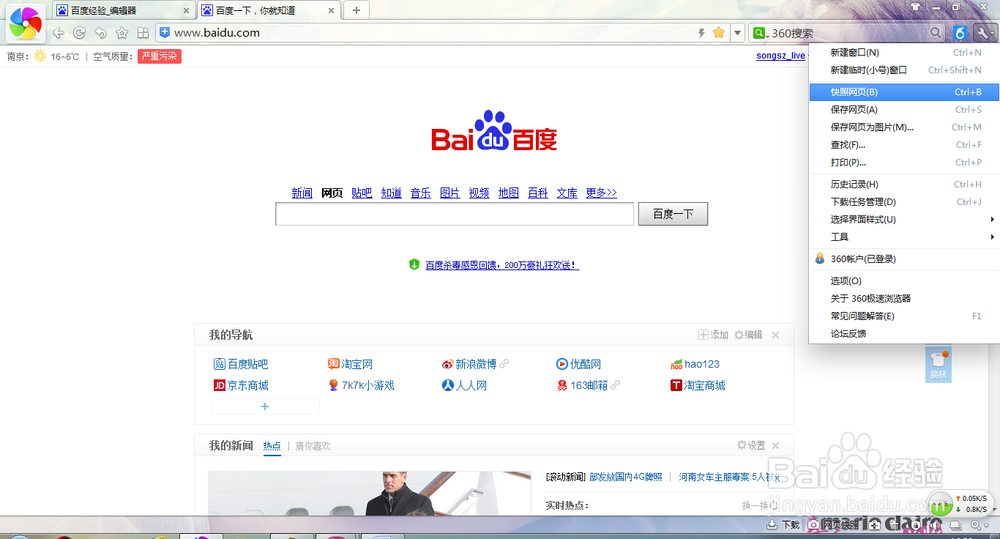Choose 快照网页(B) from menu
This screenshot has width=1000, height=539.
point(904,92)
